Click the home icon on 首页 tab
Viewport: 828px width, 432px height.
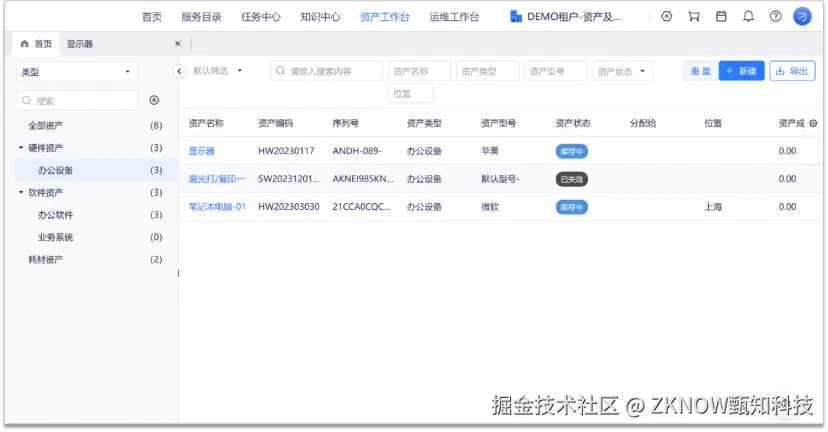pyautogui.click(x=24, y=44)
